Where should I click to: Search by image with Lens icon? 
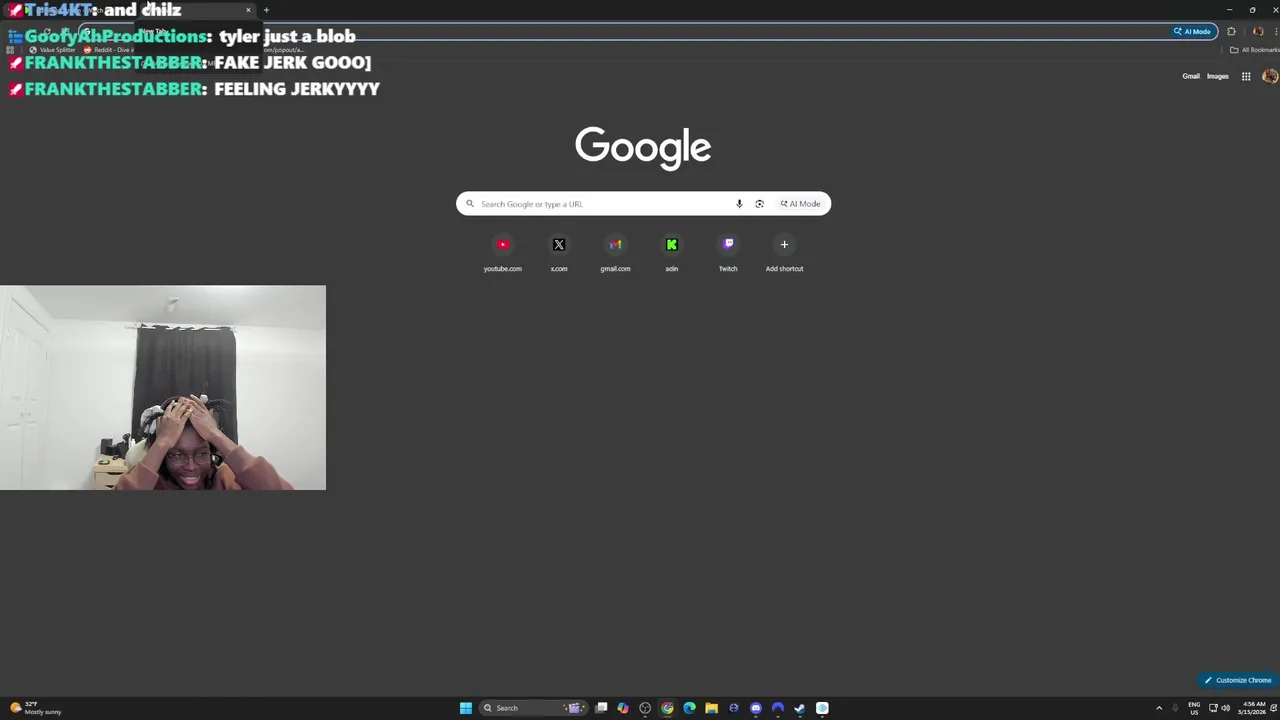759,204
